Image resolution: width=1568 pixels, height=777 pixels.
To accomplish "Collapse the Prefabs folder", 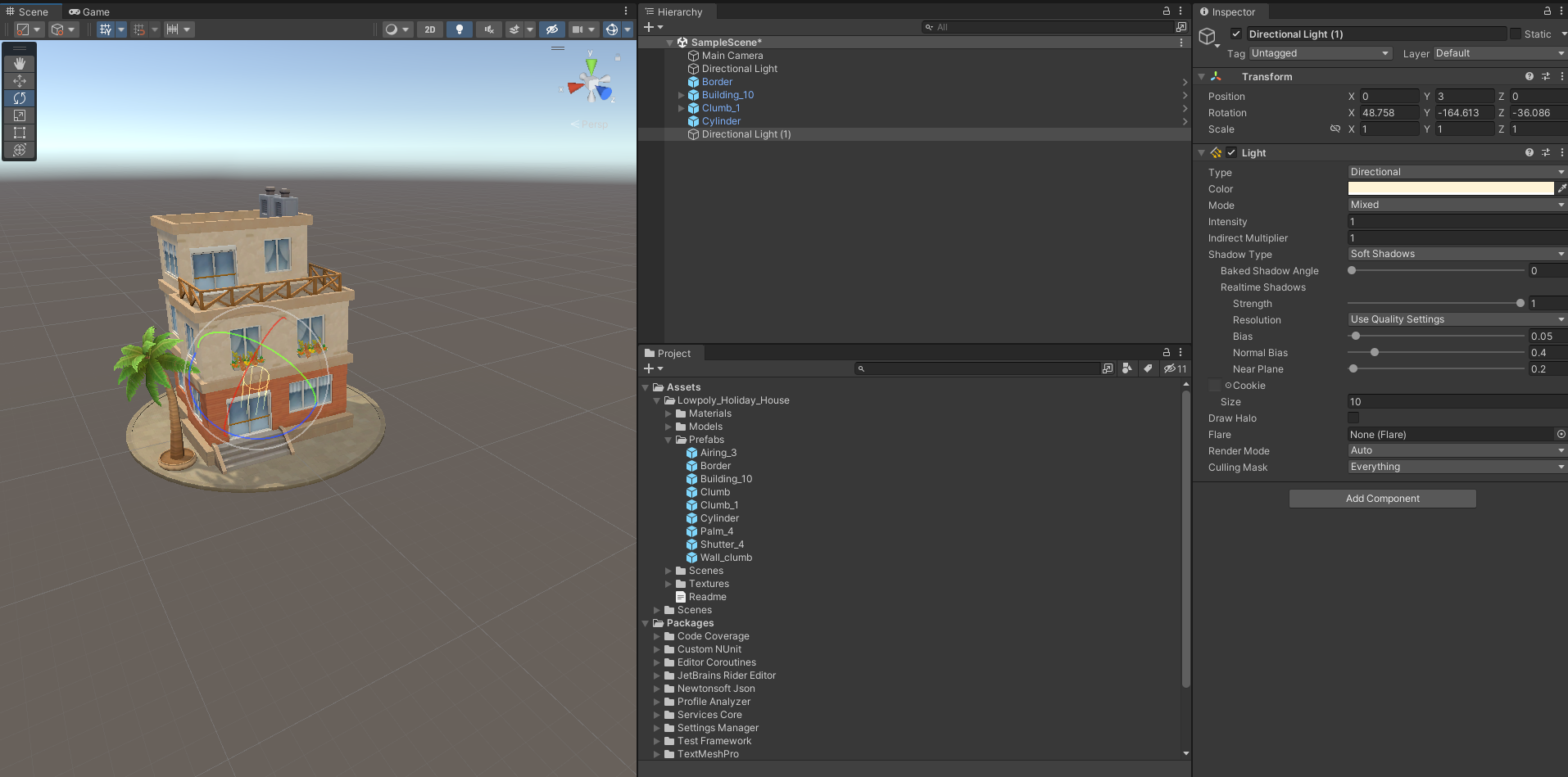I will 668,440.
